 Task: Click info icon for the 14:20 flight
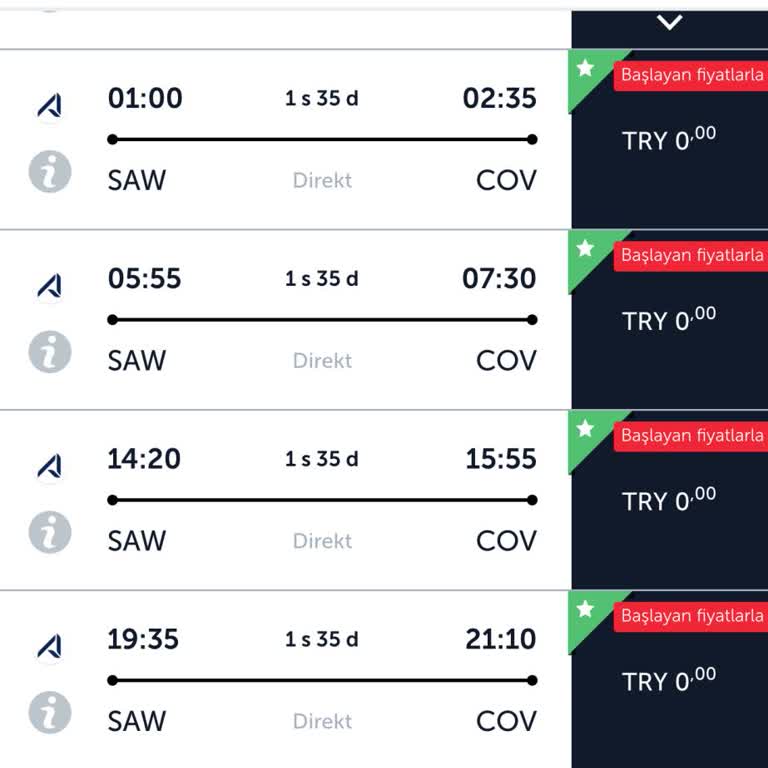49,532
